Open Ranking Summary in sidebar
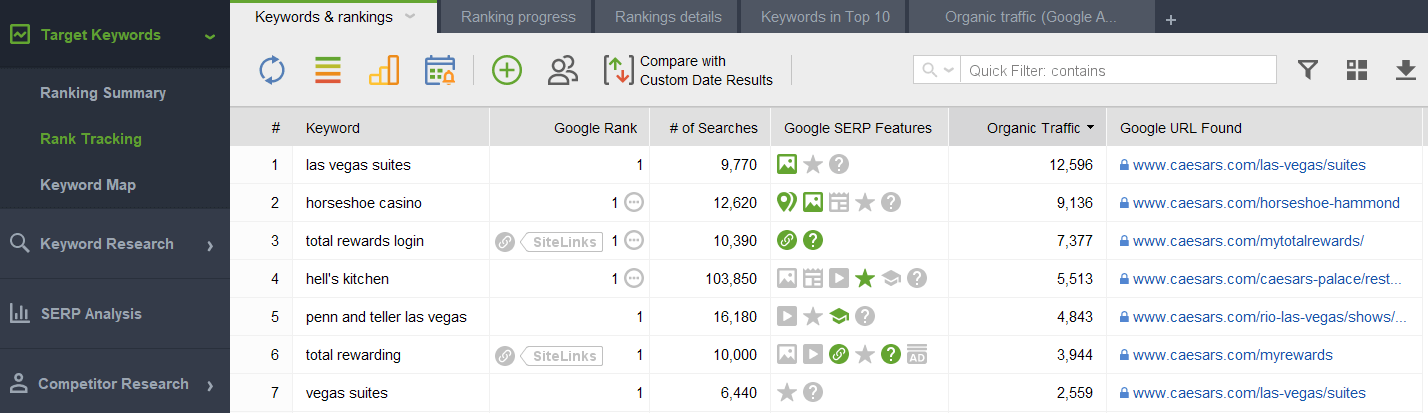This screenshot has width=1428, height=413. click(103, 93)
